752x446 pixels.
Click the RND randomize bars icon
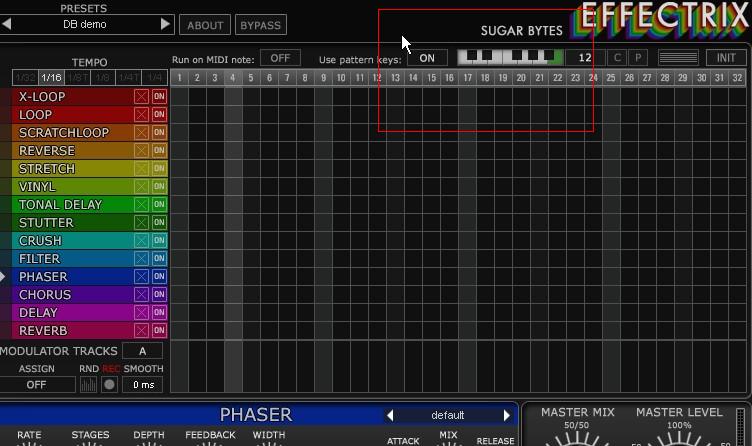(88, 385)
